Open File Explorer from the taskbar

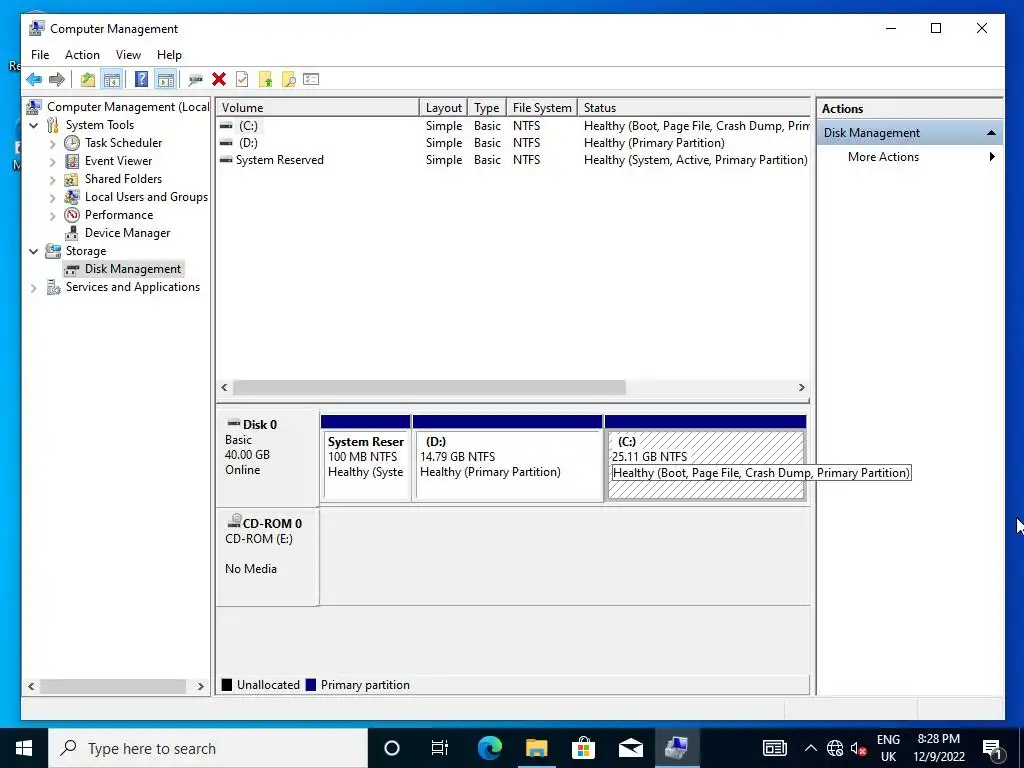(x=536, y=748)
